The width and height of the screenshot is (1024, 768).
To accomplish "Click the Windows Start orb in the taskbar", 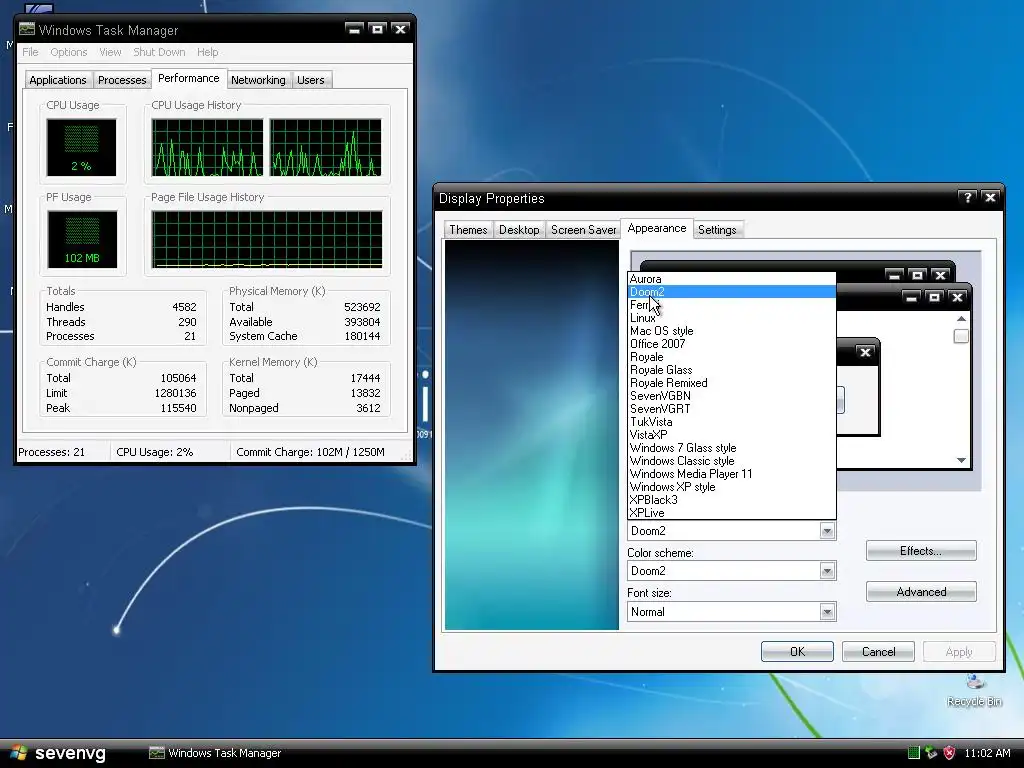I will pyautogui.click(x=18, y=753).
